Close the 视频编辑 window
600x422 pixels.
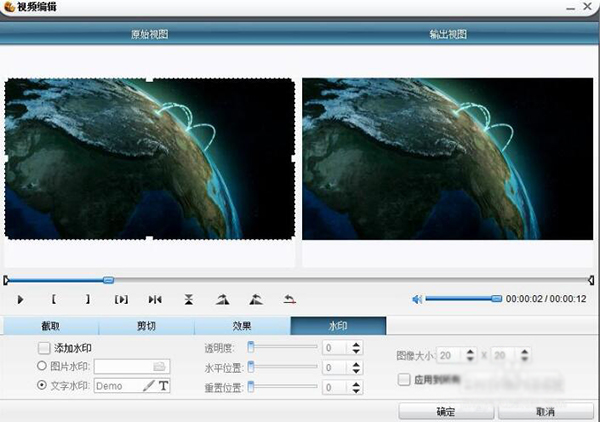(x=588, y=6)
